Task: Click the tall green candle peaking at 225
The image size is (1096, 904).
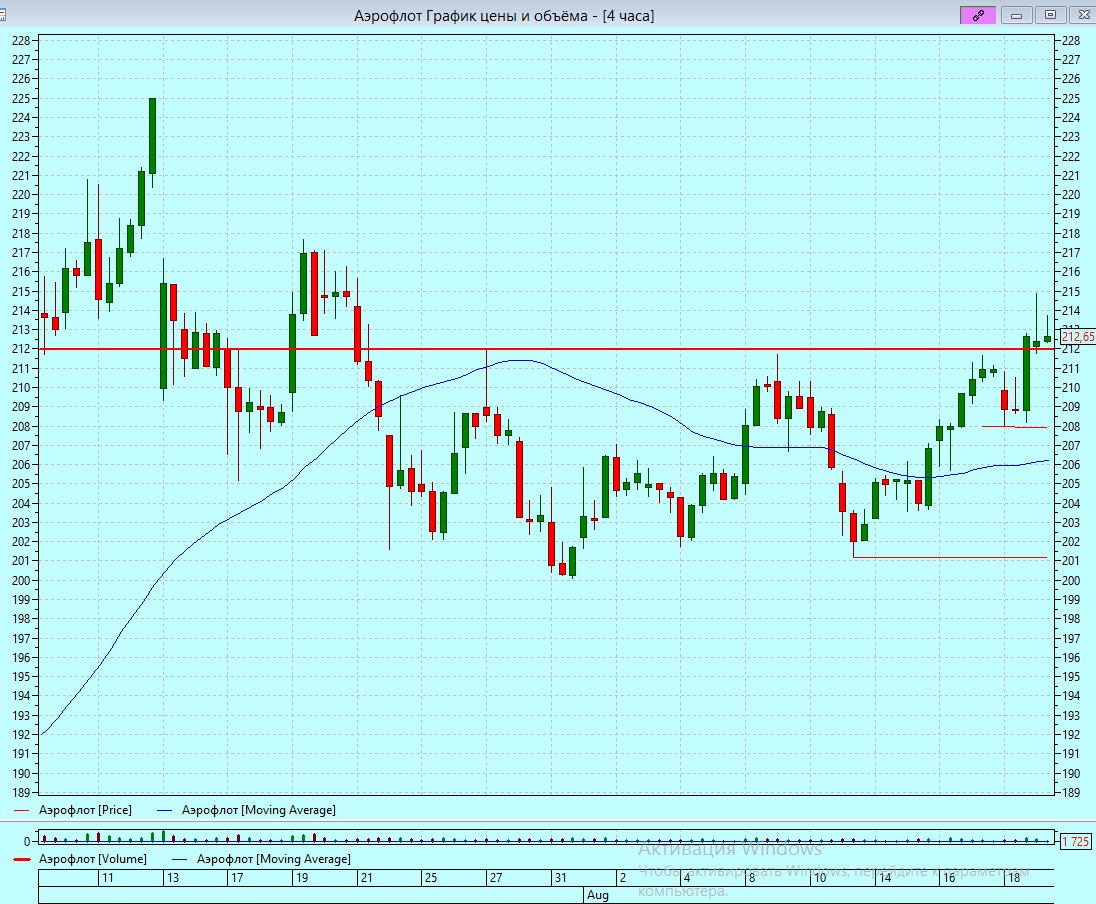Action: 152,136
